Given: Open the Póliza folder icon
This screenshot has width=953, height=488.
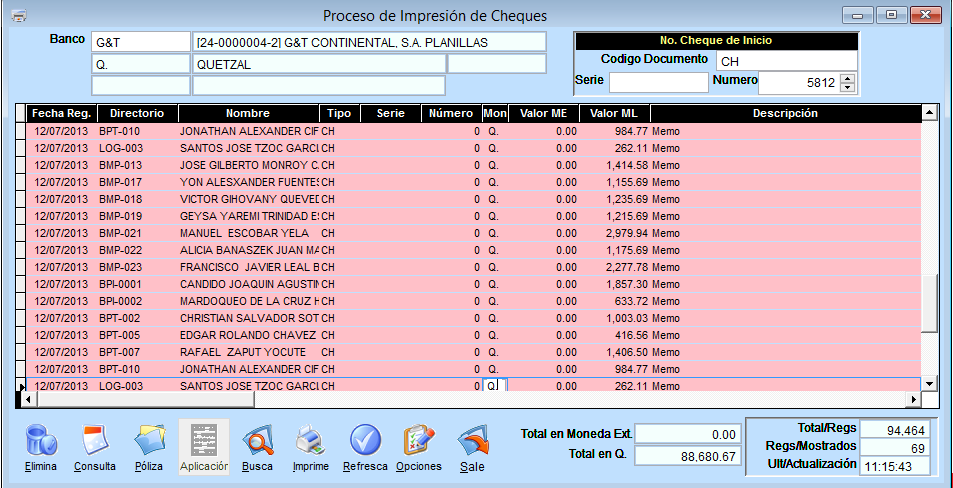Looking at the screenshot, I should 150,441.
